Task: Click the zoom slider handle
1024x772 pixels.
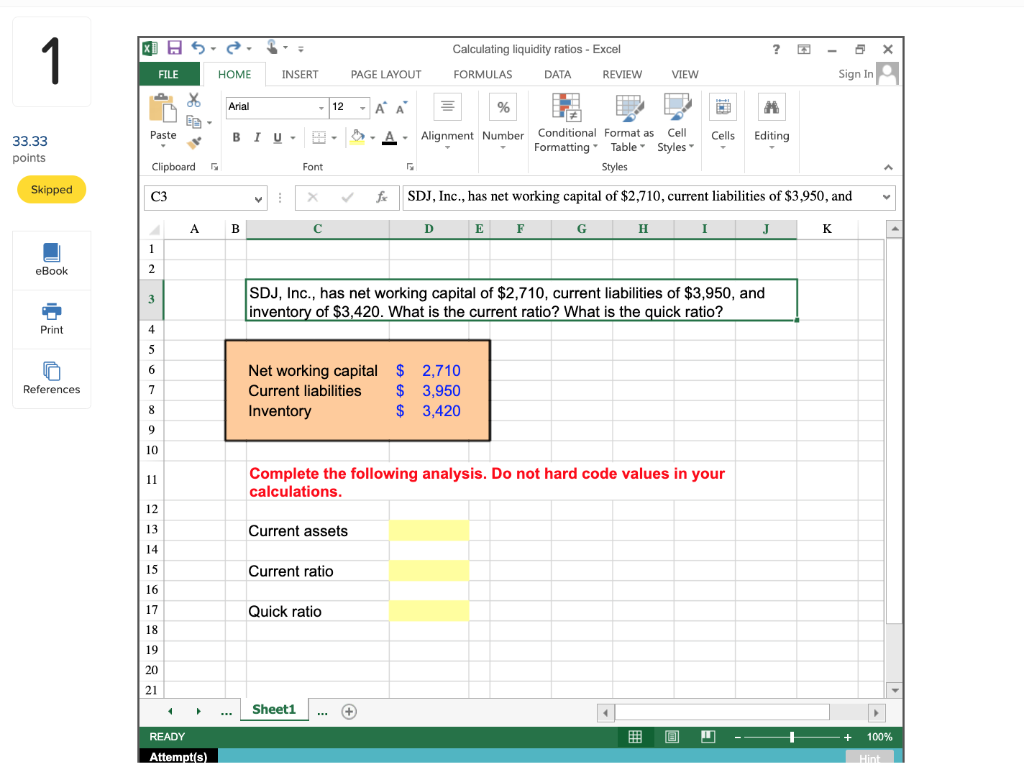Action: tap(792, 737)
